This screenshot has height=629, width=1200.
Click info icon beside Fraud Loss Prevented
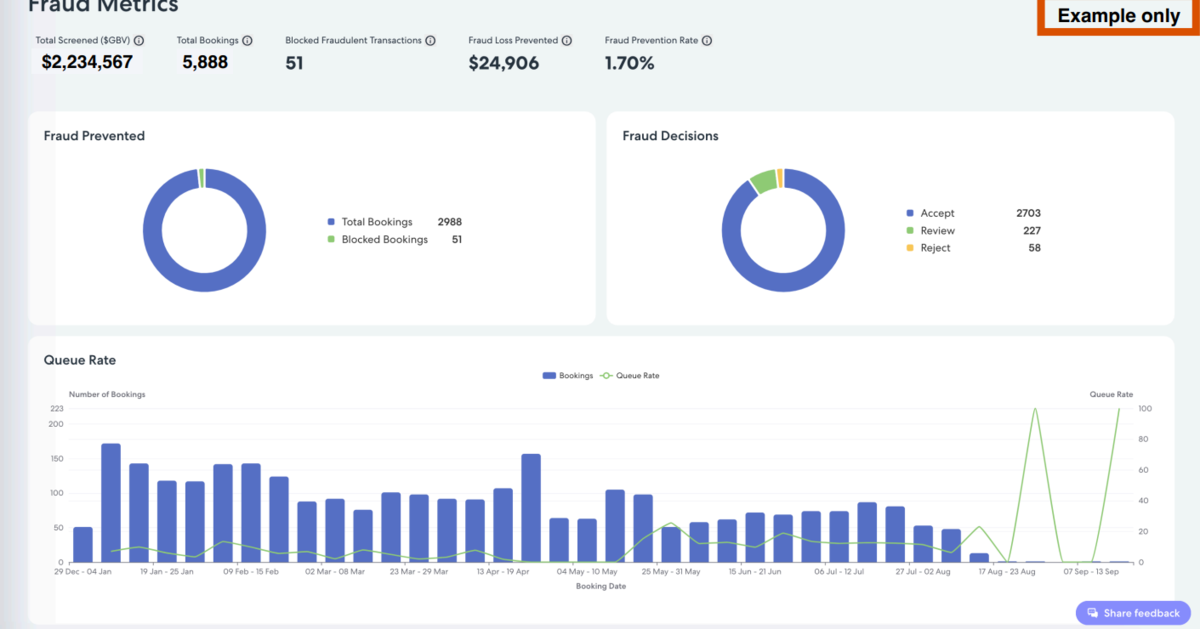click(x=567, y=41)
